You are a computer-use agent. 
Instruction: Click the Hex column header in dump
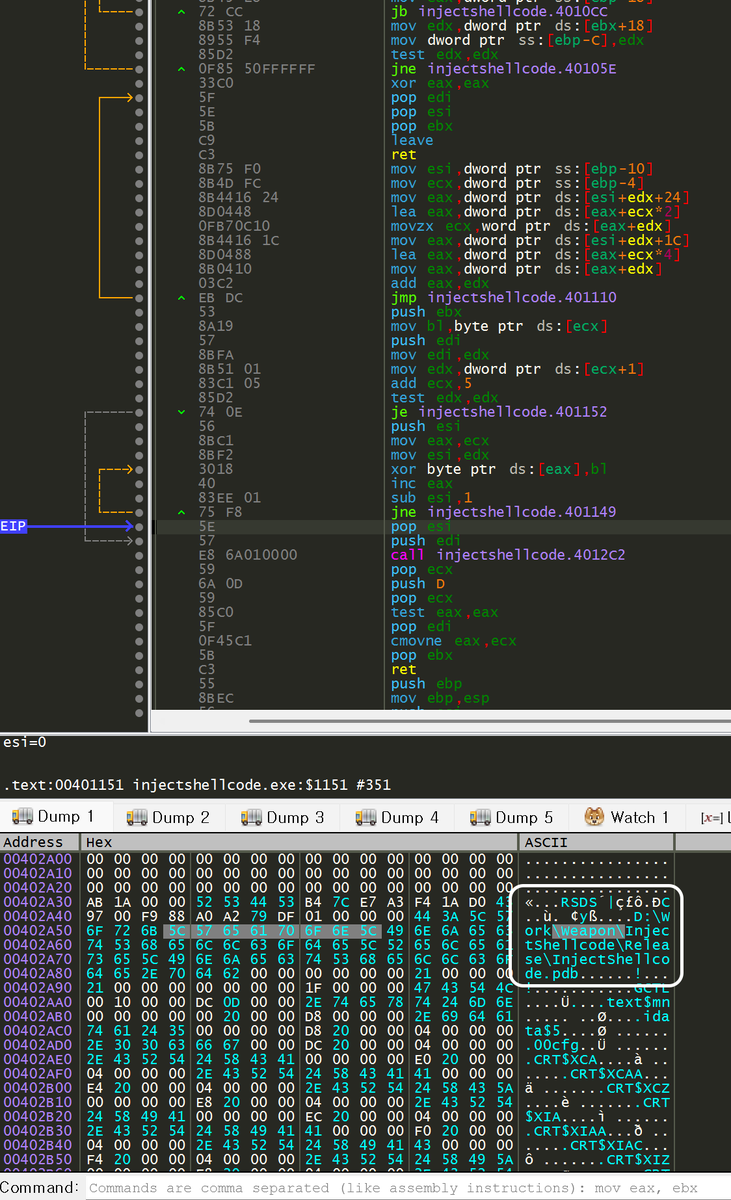coord(300,843)
